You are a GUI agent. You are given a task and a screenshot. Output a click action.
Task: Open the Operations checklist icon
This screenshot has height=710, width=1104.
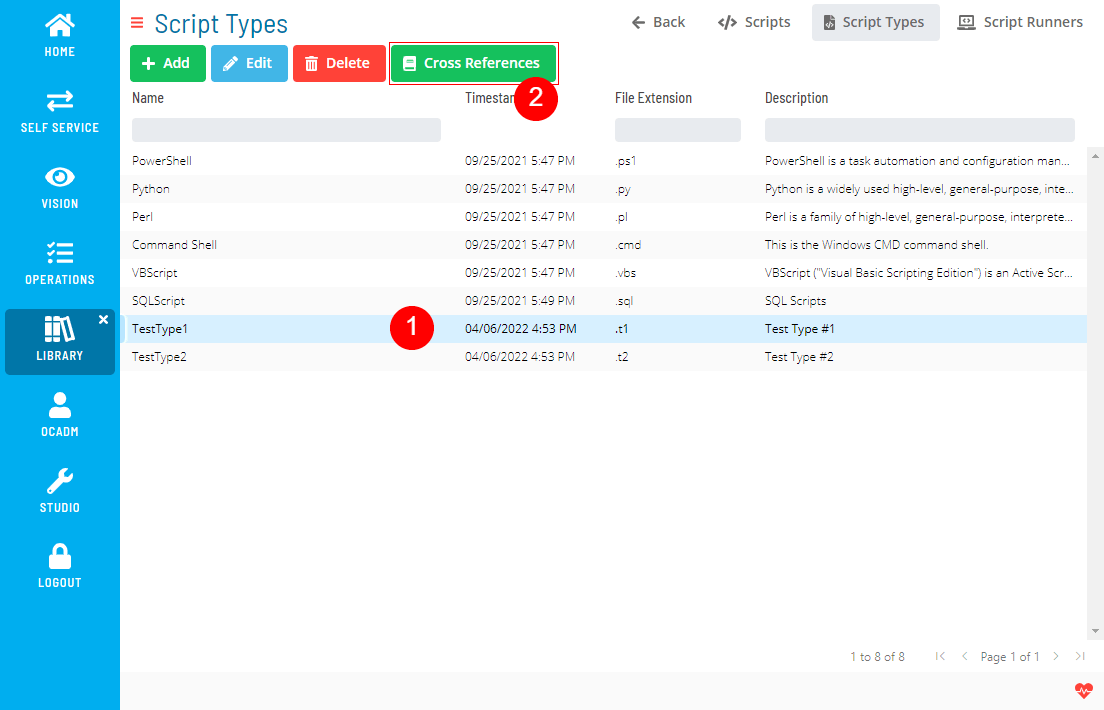59,253
